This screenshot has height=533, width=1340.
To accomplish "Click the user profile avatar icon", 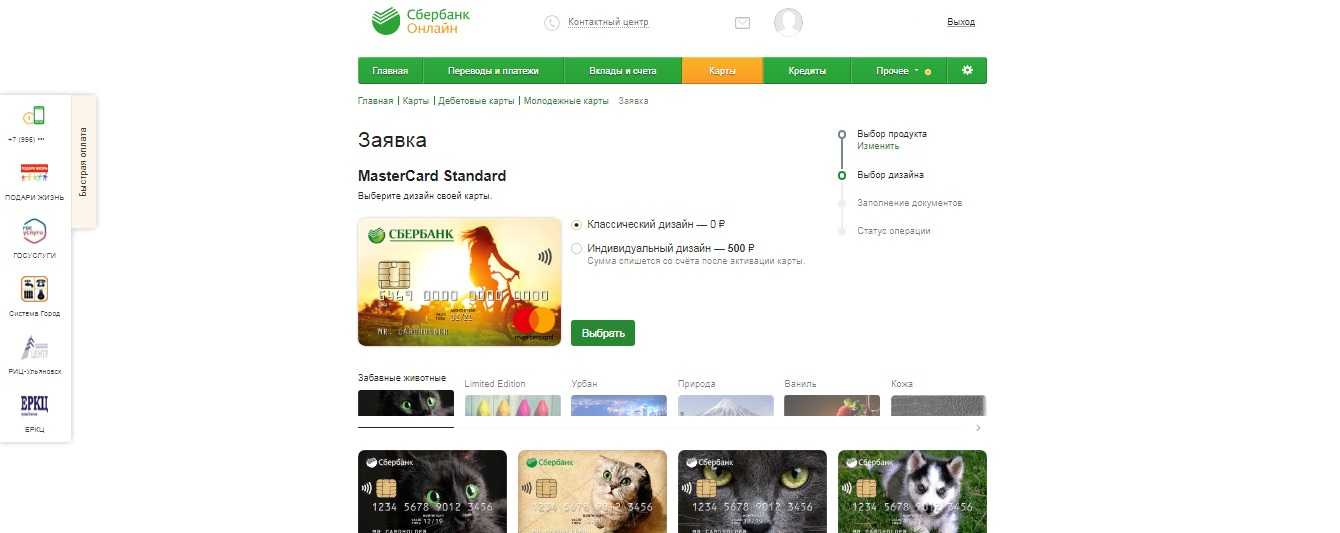I will click(x=788, y=22).
